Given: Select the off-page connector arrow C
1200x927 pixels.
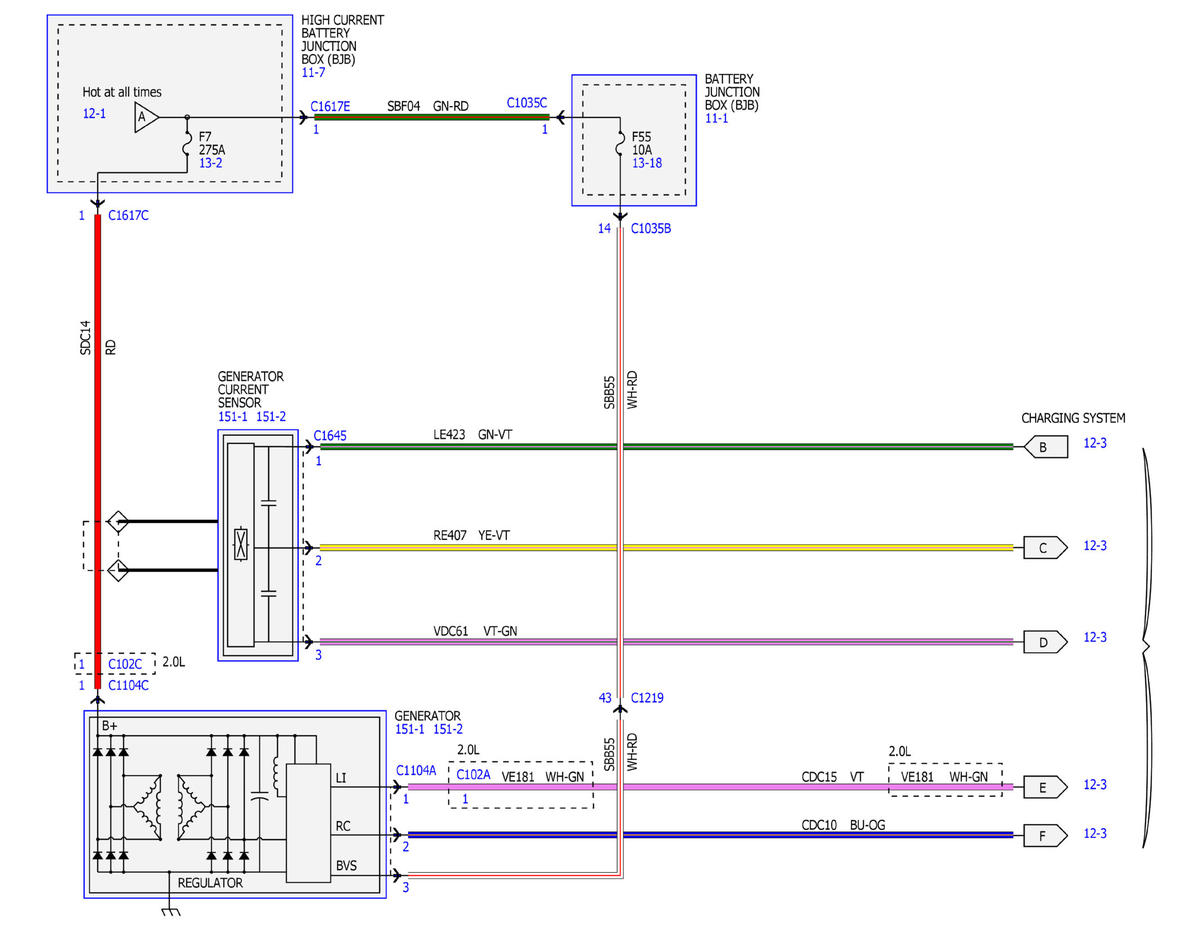Looking at the screenshot, I should [x=1044, y=547].
